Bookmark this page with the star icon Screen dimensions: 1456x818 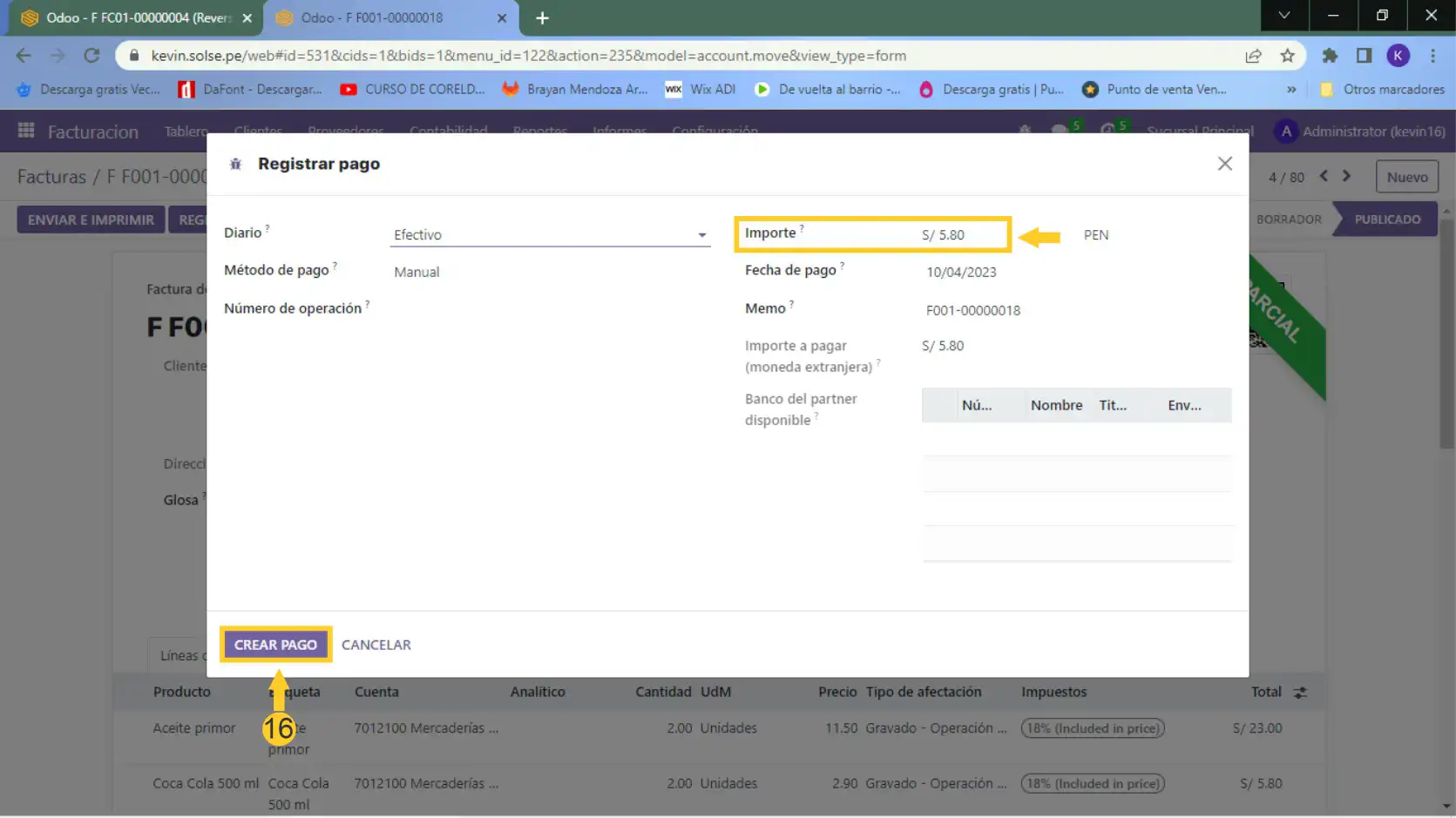tap(1287, 56)
